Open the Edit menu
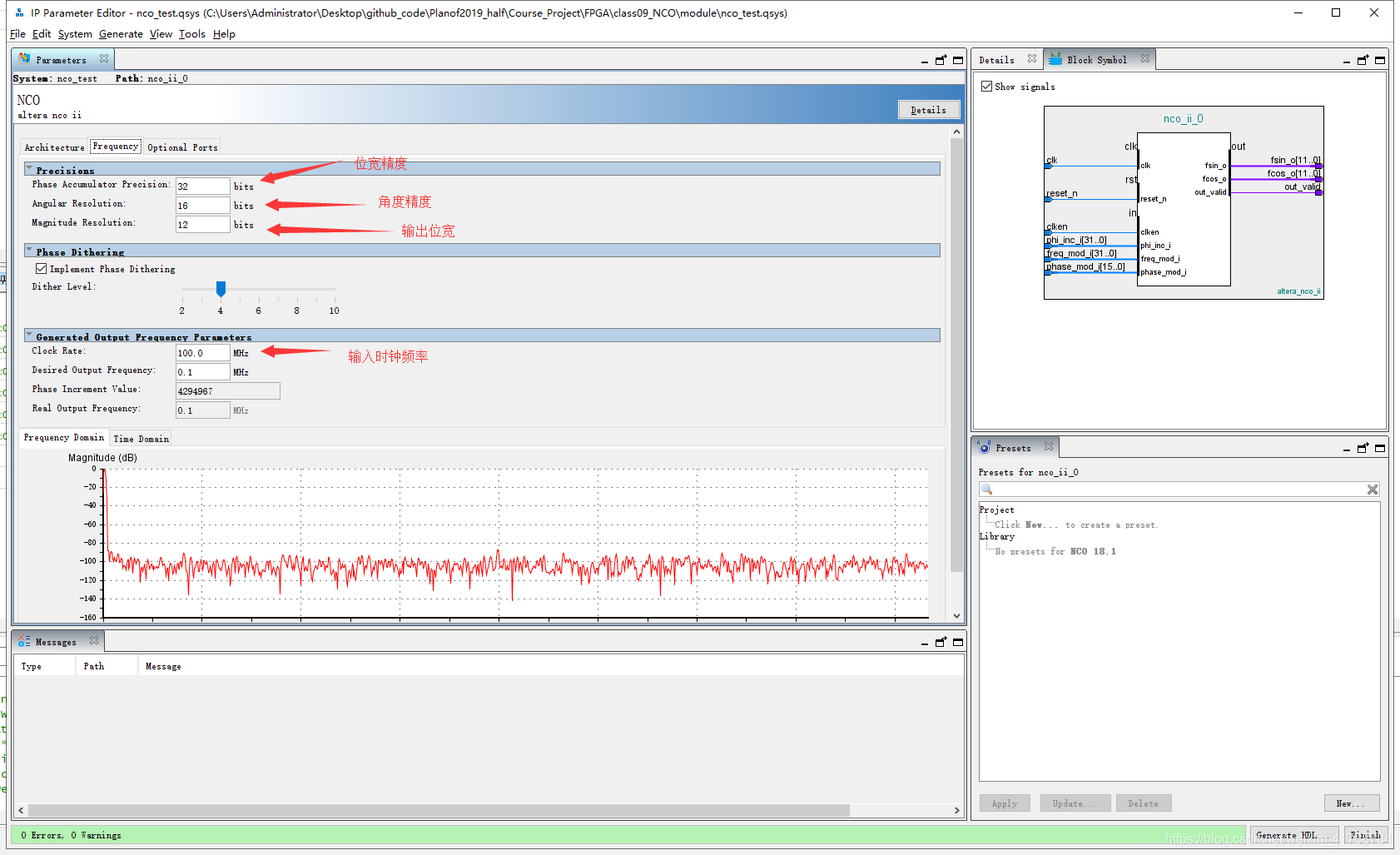 [42, 34]
